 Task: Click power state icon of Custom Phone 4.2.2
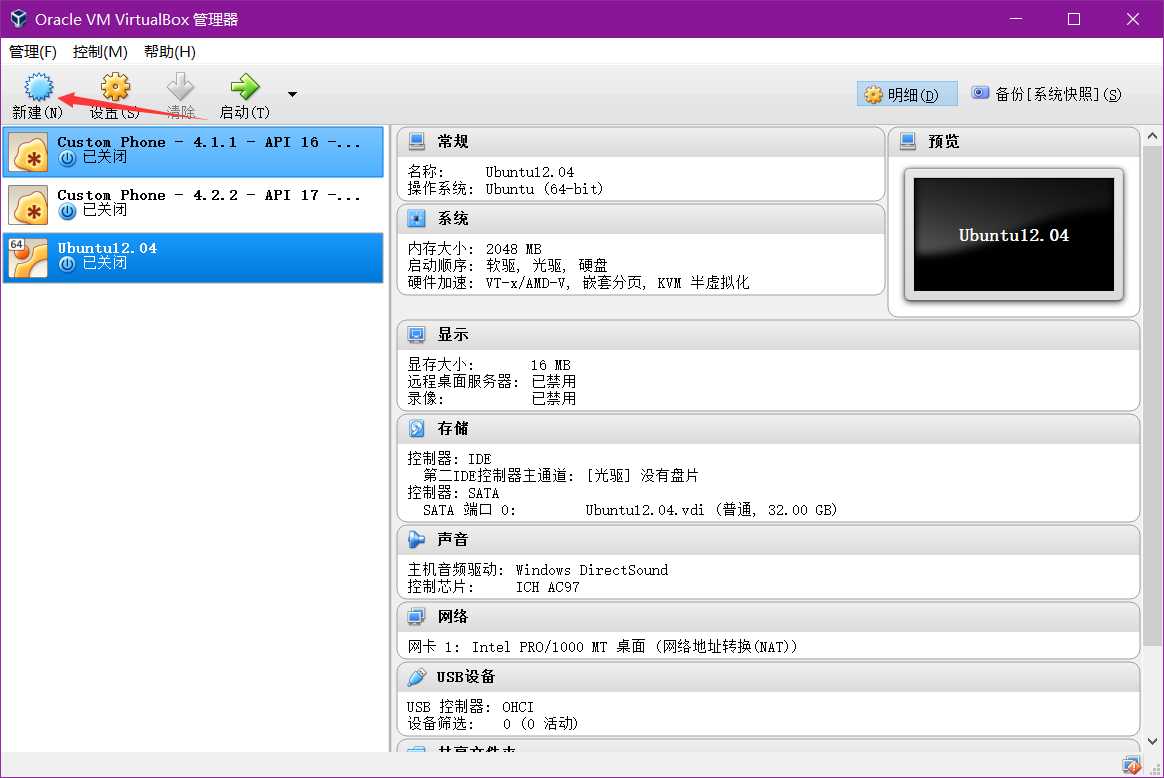click(x=67, y=211)
